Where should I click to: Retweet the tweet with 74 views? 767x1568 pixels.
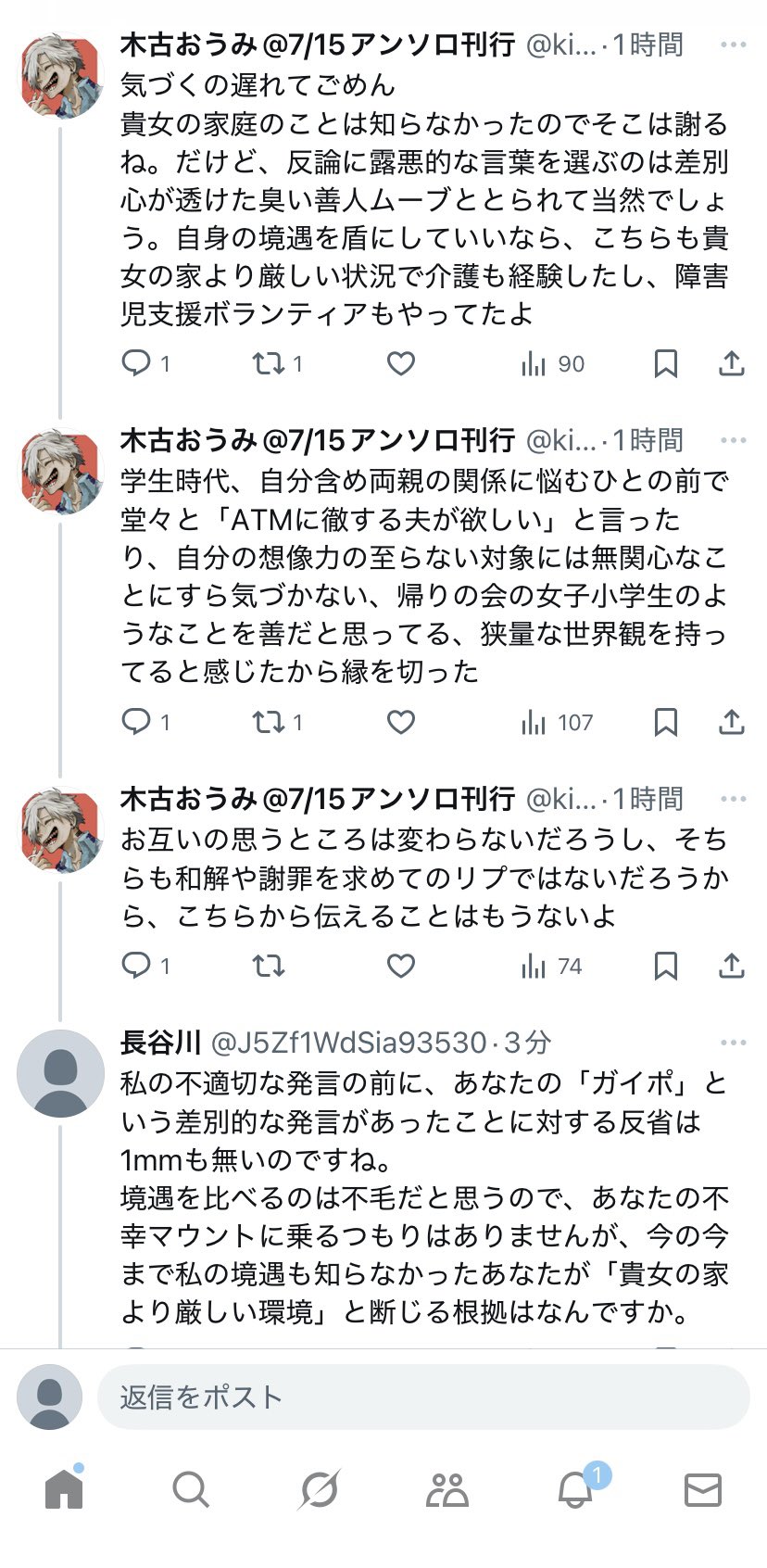(270, 967)
